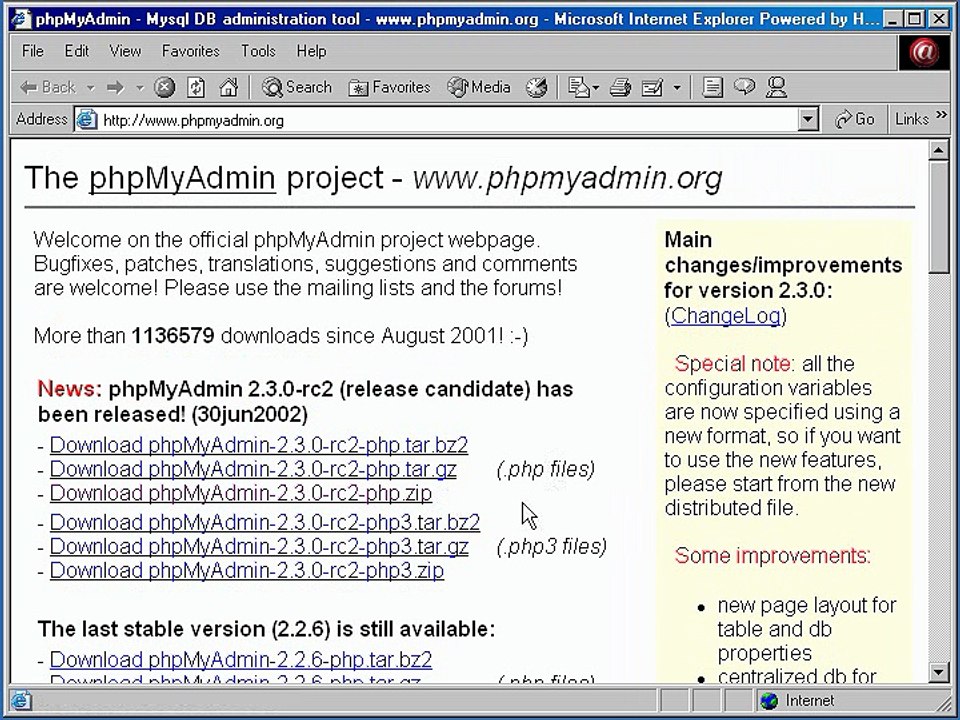The width and height of the screenshot is (960, 720).
Task: Expand the Address bar dropdown
Action: point(809,120)
